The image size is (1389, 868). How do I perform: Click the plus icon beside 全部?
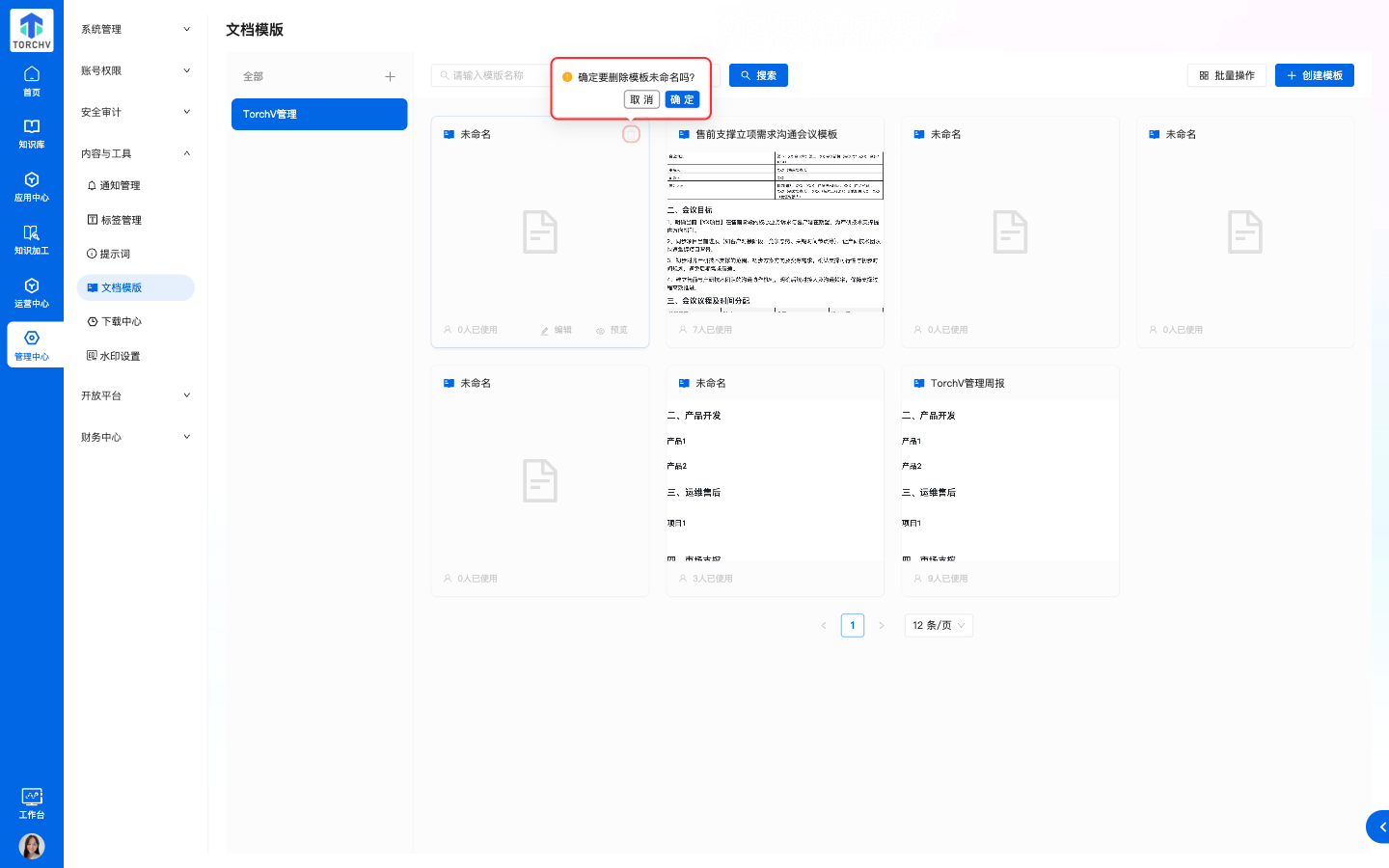tap(390, 76)
